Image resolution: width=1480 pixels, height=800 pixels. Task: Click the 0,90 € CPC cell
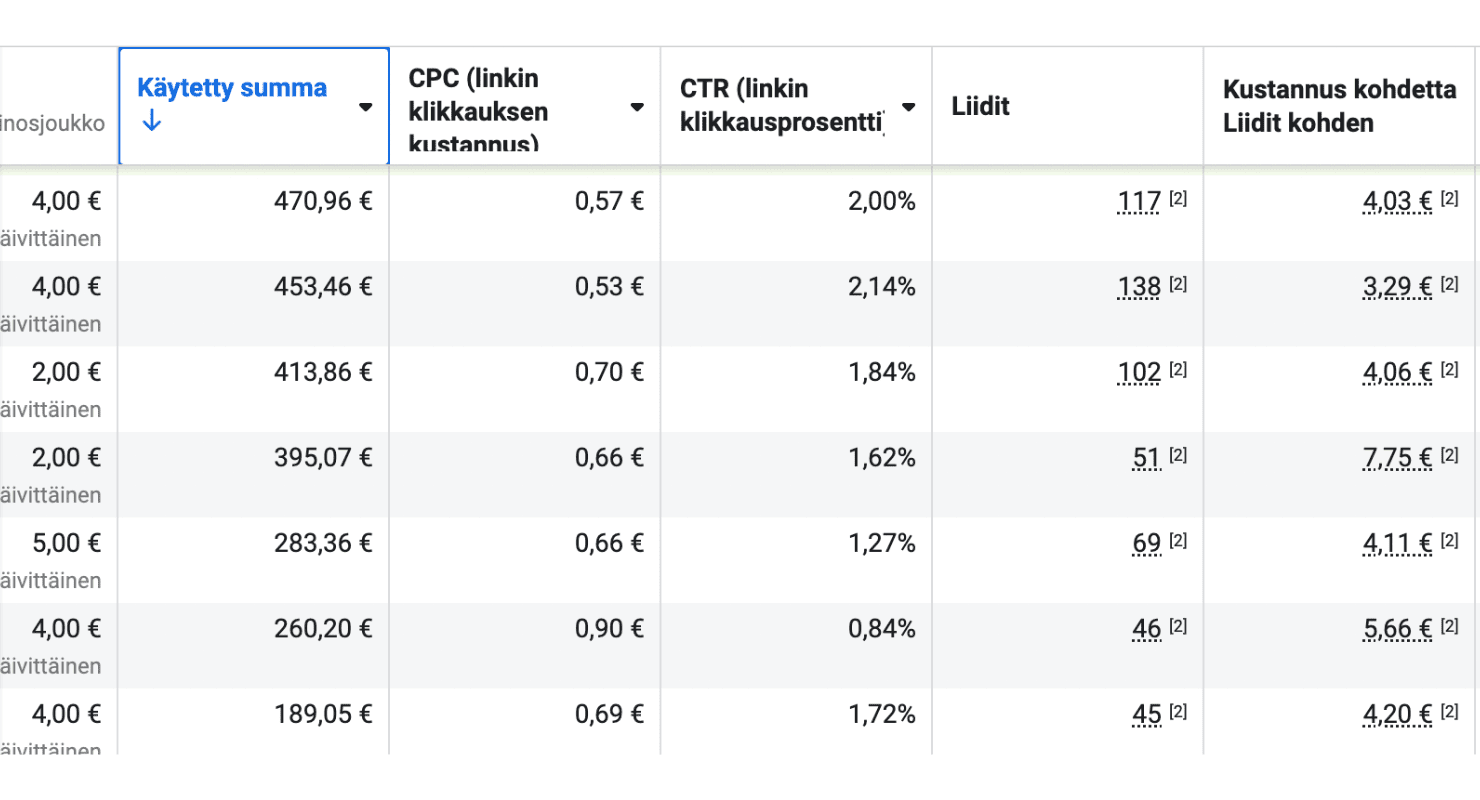[609, 629]
